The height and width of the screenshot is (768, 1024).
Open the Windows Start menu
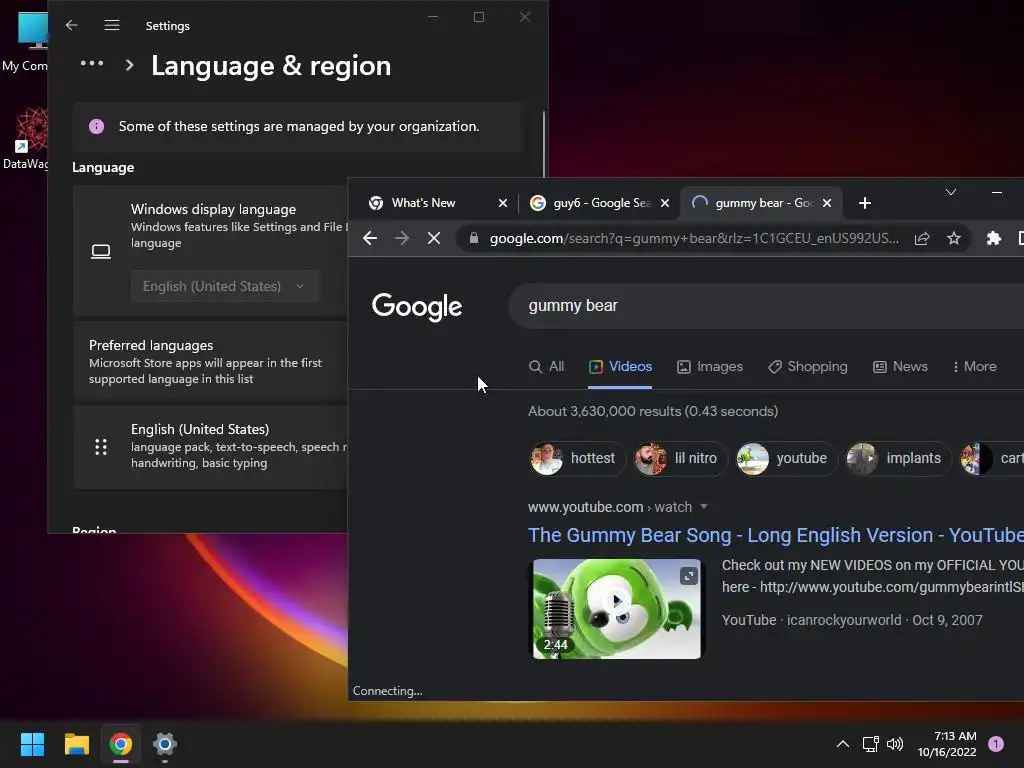(32, 744)
